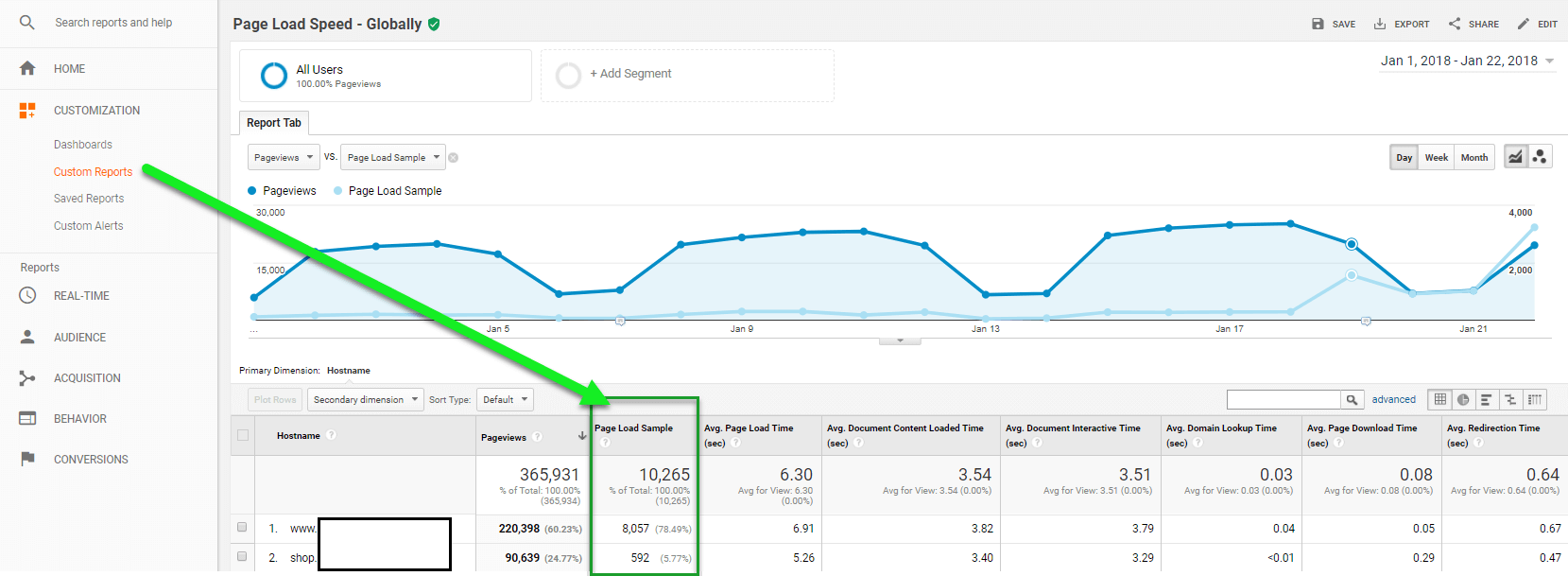Click the SAVE disk icon
The image size is (1568, 576).
(x=1318, y=24)
